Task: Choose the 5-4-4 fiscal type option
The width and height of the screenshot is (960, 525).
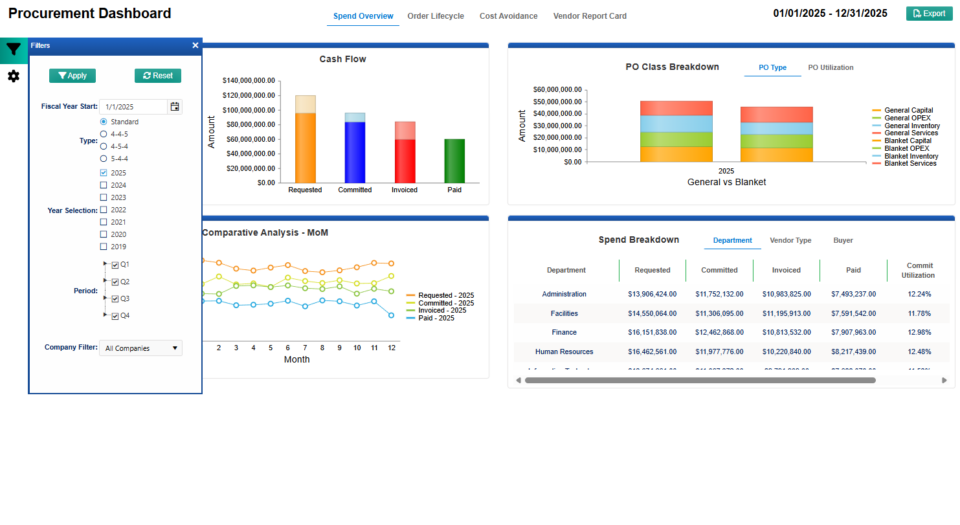Action: [104, 159]
